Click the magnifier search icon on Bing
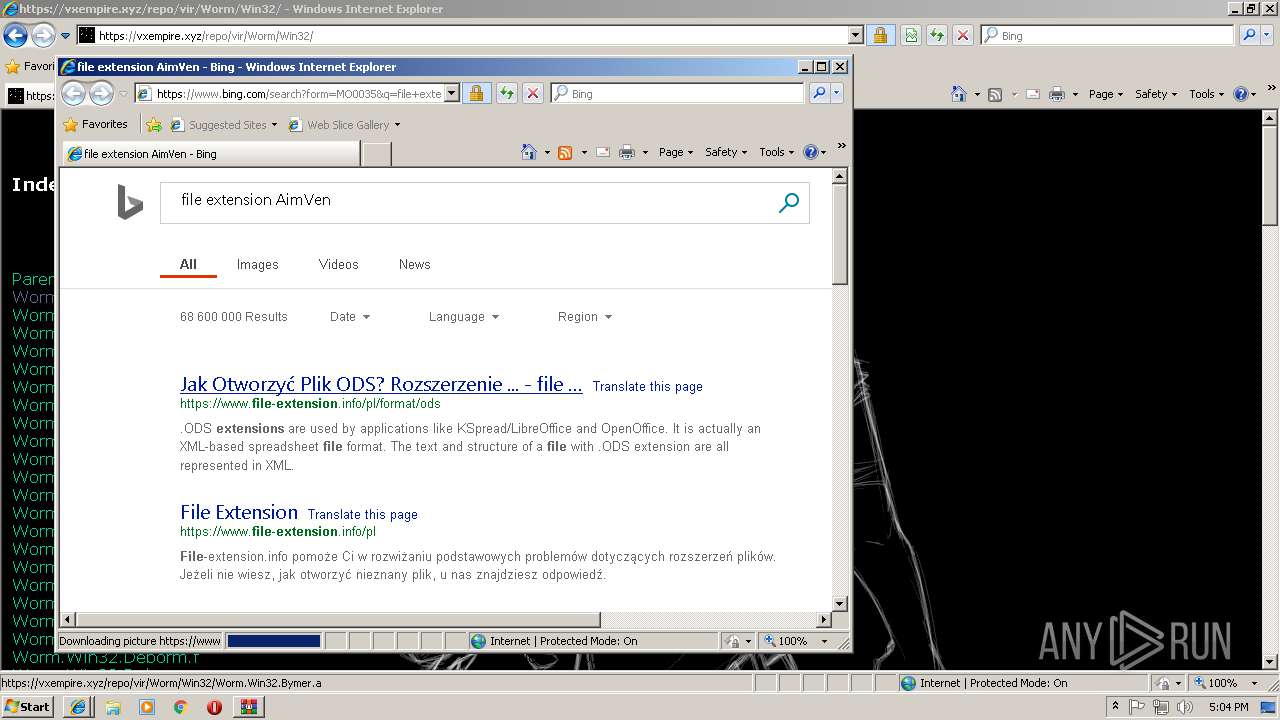1280x720 pixels. click(x=789, y=203)
